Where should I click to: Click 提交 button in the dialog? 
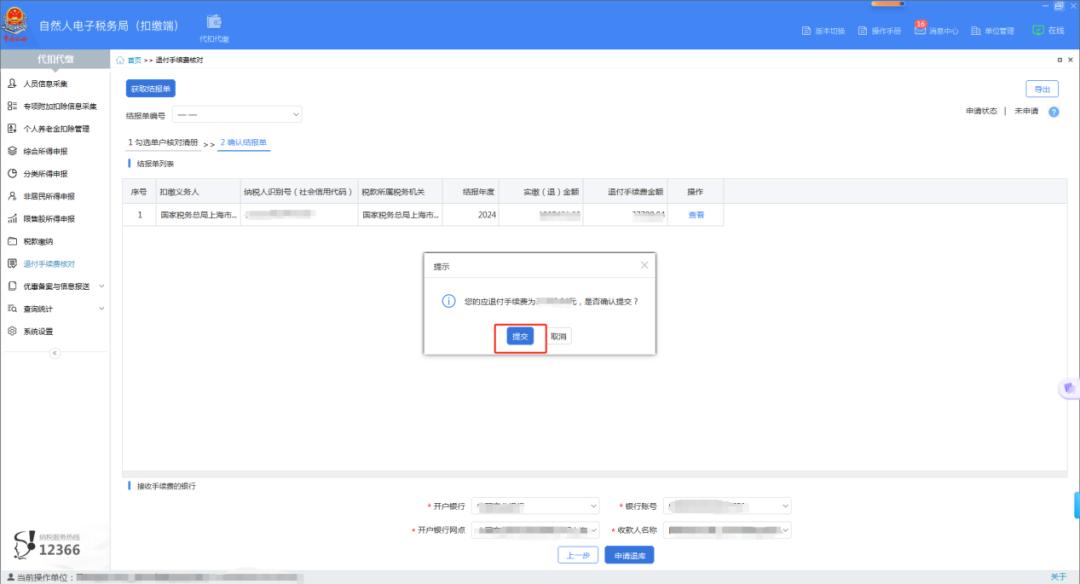(520, 337)
